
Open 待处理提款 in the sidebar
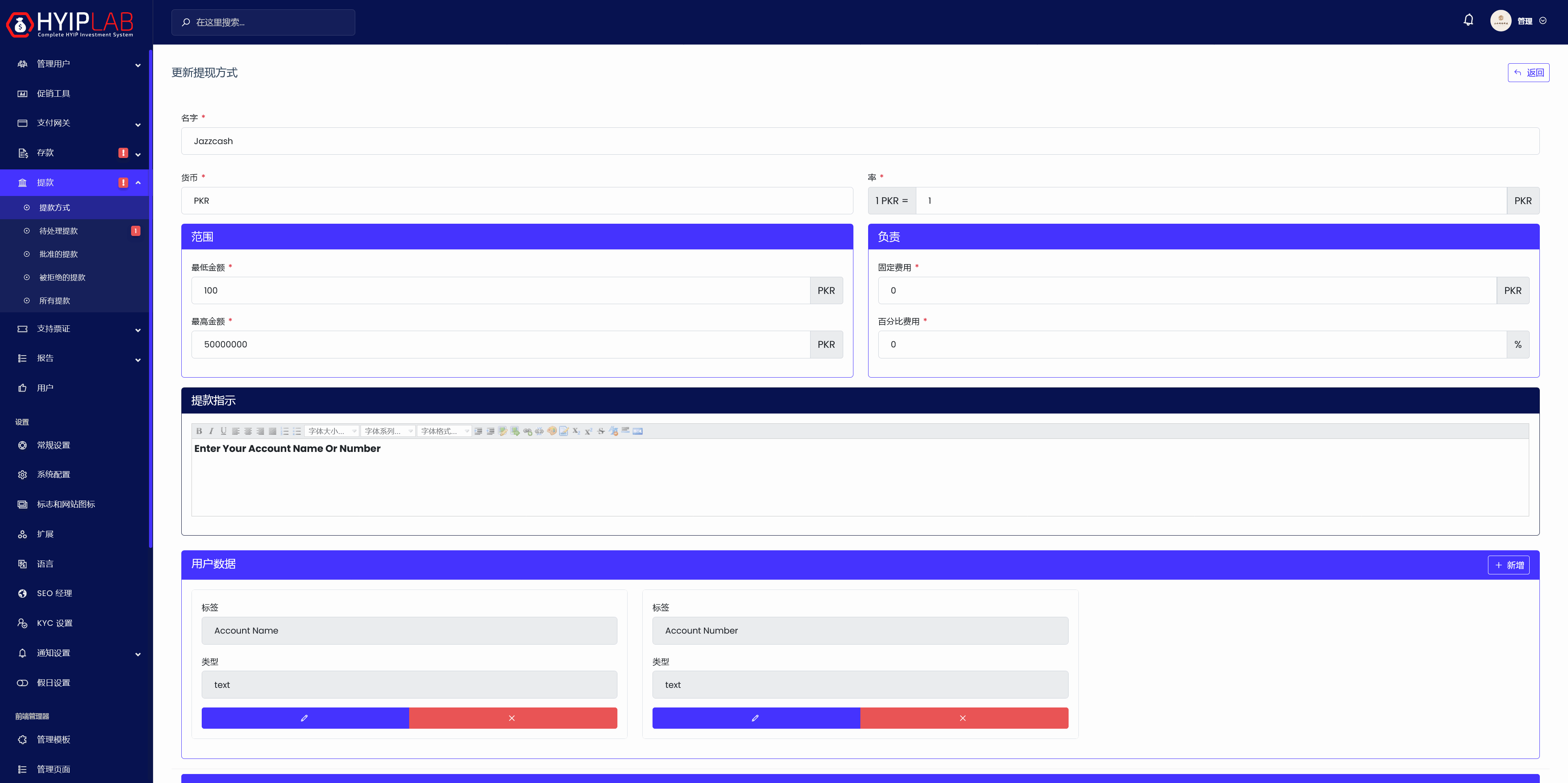[59, 231]
